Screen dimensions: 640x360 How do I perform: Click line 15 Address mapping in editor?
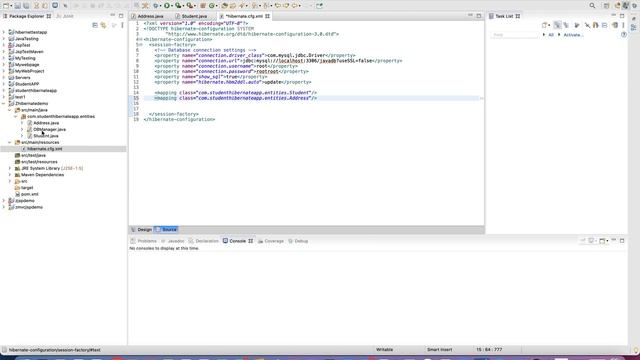pos(236,98)
